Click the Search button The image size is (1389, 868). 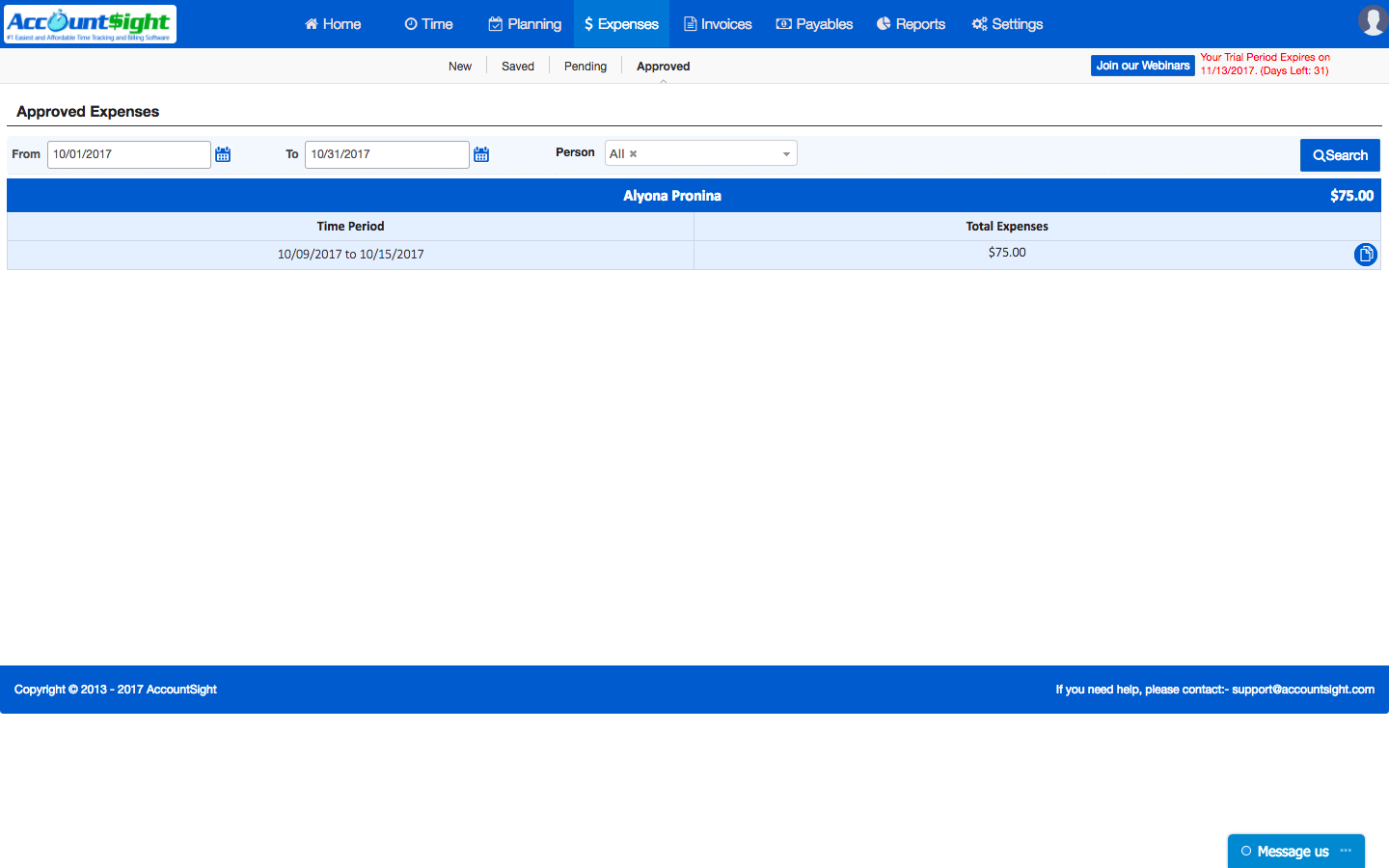pyautogui.click(x=1340, y=154)
